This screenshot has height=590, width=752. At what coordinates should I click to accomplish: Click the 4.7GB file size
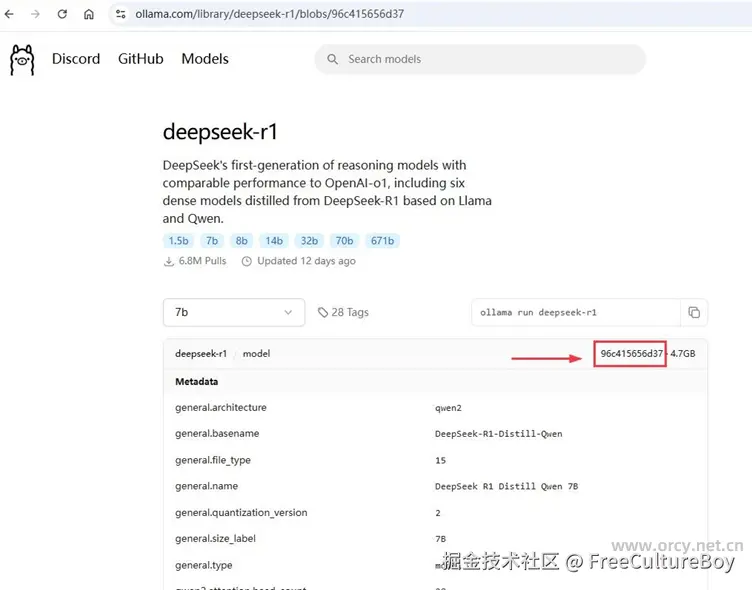[682, 354]
